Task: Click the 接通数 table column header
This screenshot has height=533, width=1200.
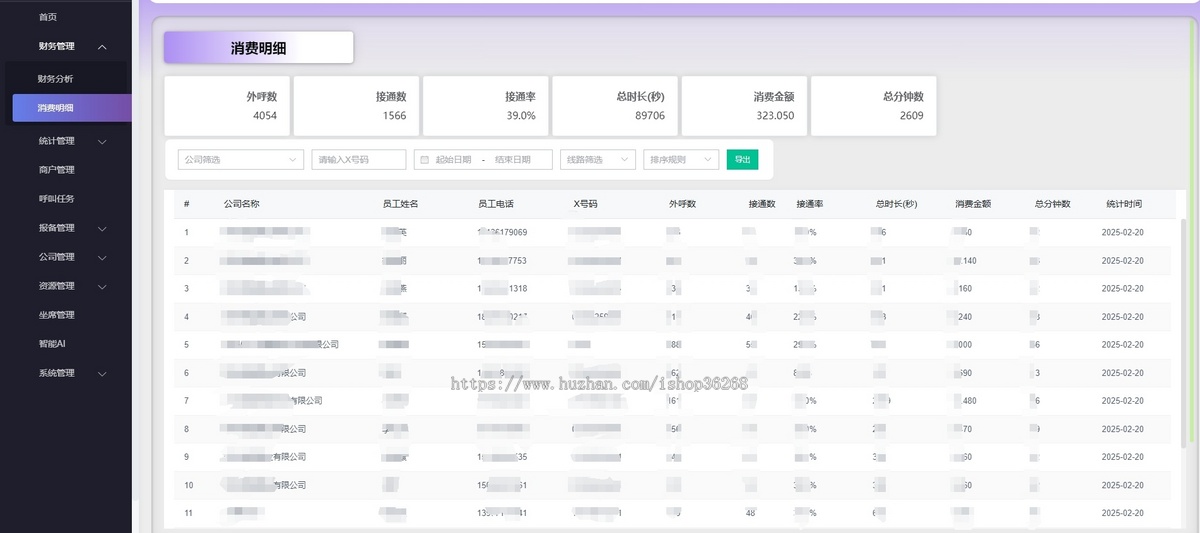Action: 762,204
